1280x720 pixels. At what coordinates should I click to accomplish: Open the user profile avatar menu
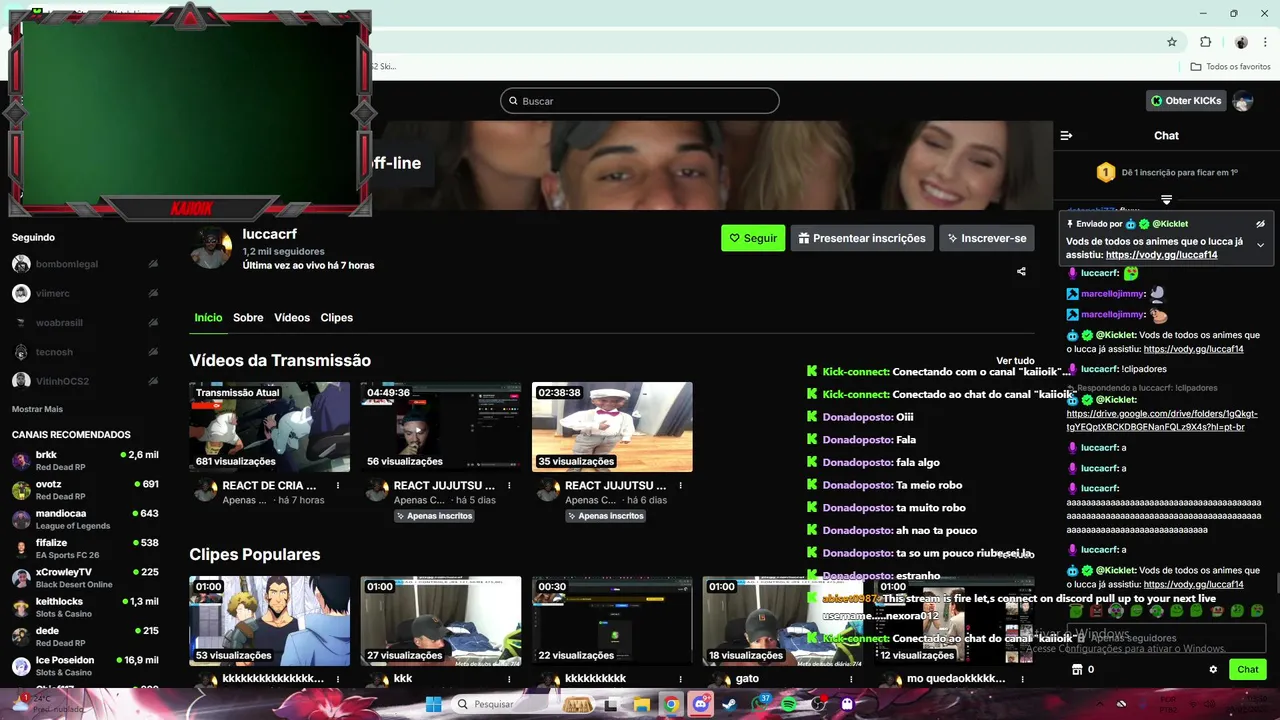[1243, 101]
